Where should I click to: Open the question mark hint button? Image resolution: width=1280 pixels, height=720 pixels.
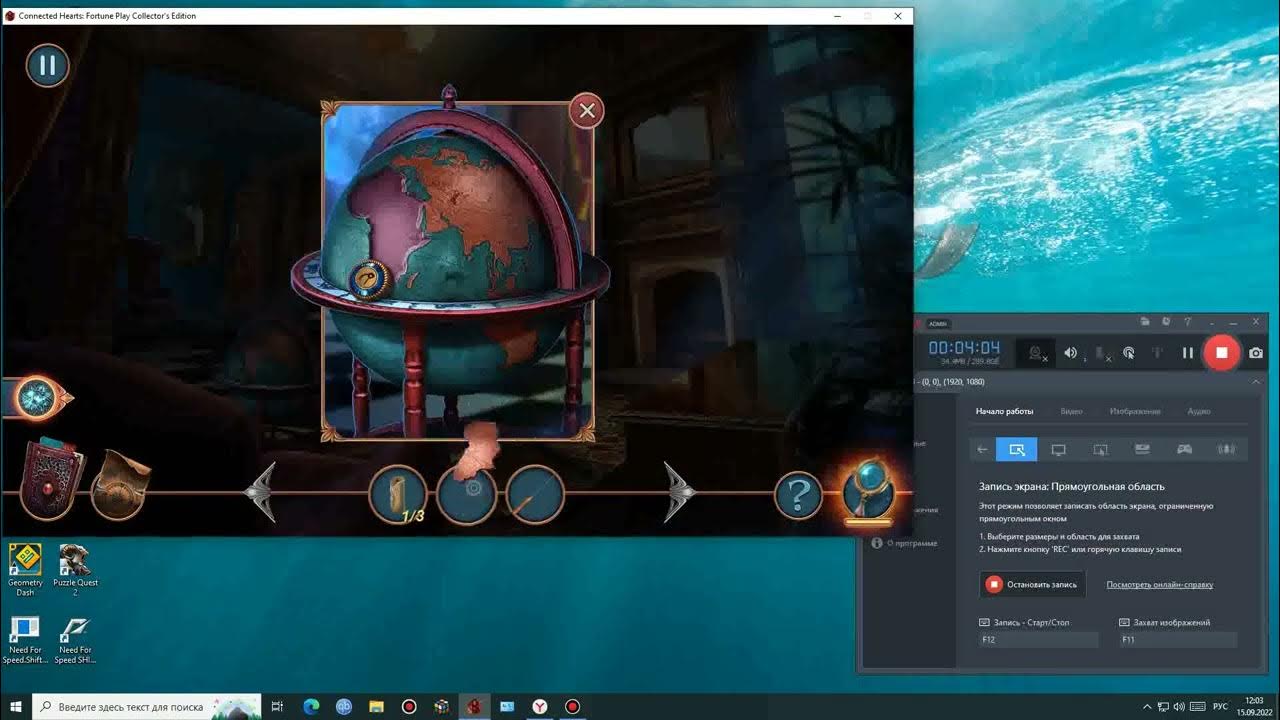point(798,494)
